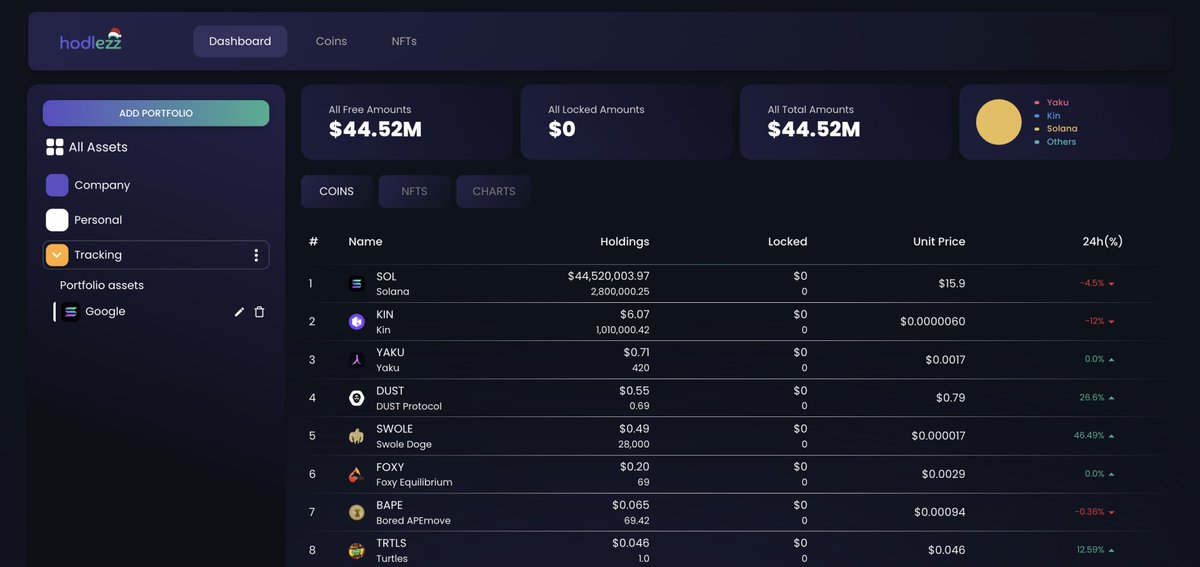Click the KIN down arrow at -12%

[x=1111, y=322]
